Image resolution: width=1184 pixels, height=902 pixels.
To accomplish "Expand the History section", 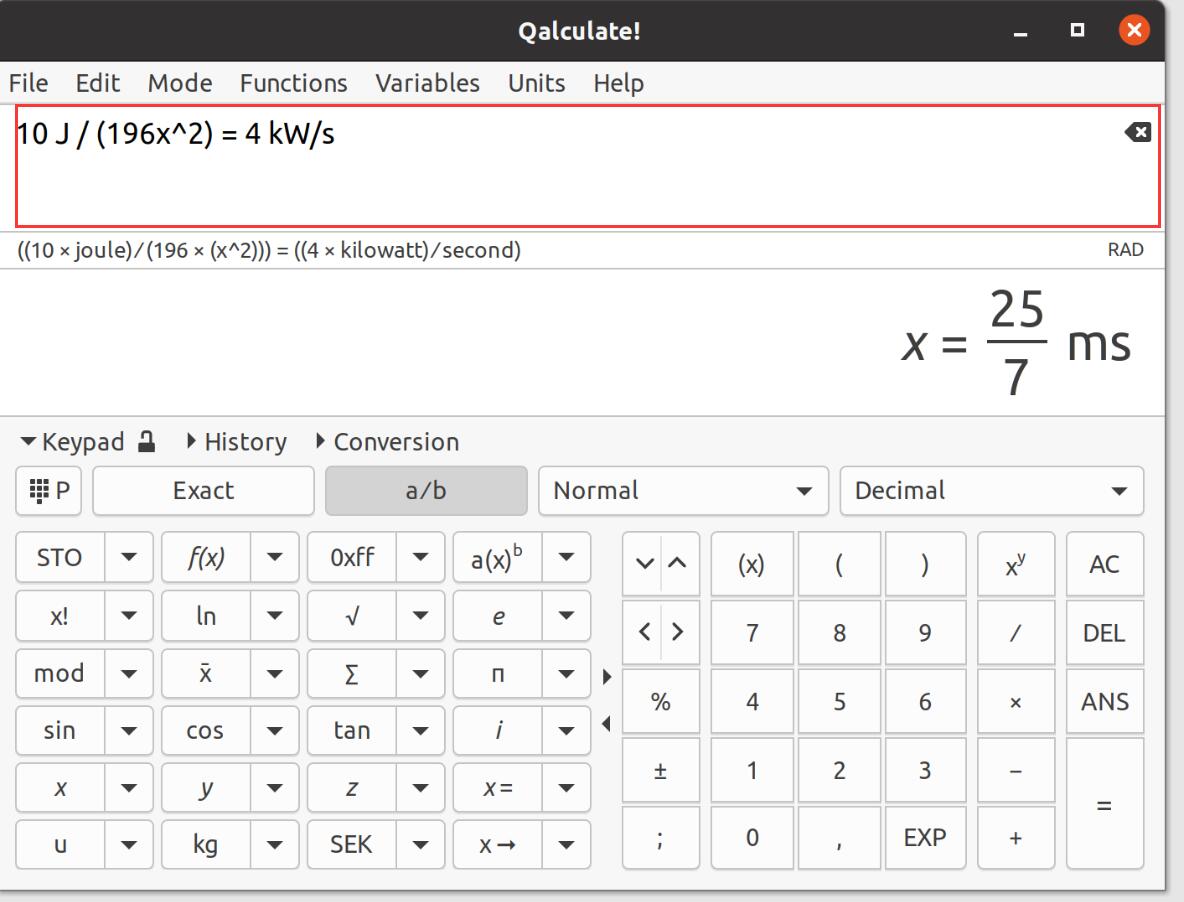I will [237, 442].
